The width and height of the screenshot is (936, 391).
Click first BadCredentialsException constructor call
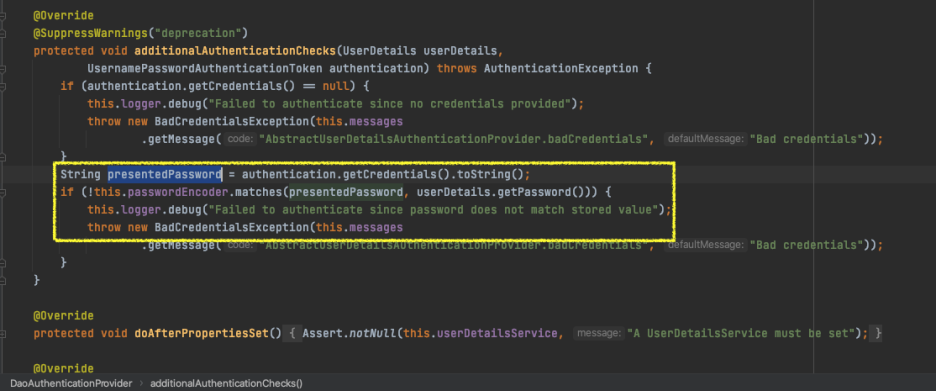point(232,122)
